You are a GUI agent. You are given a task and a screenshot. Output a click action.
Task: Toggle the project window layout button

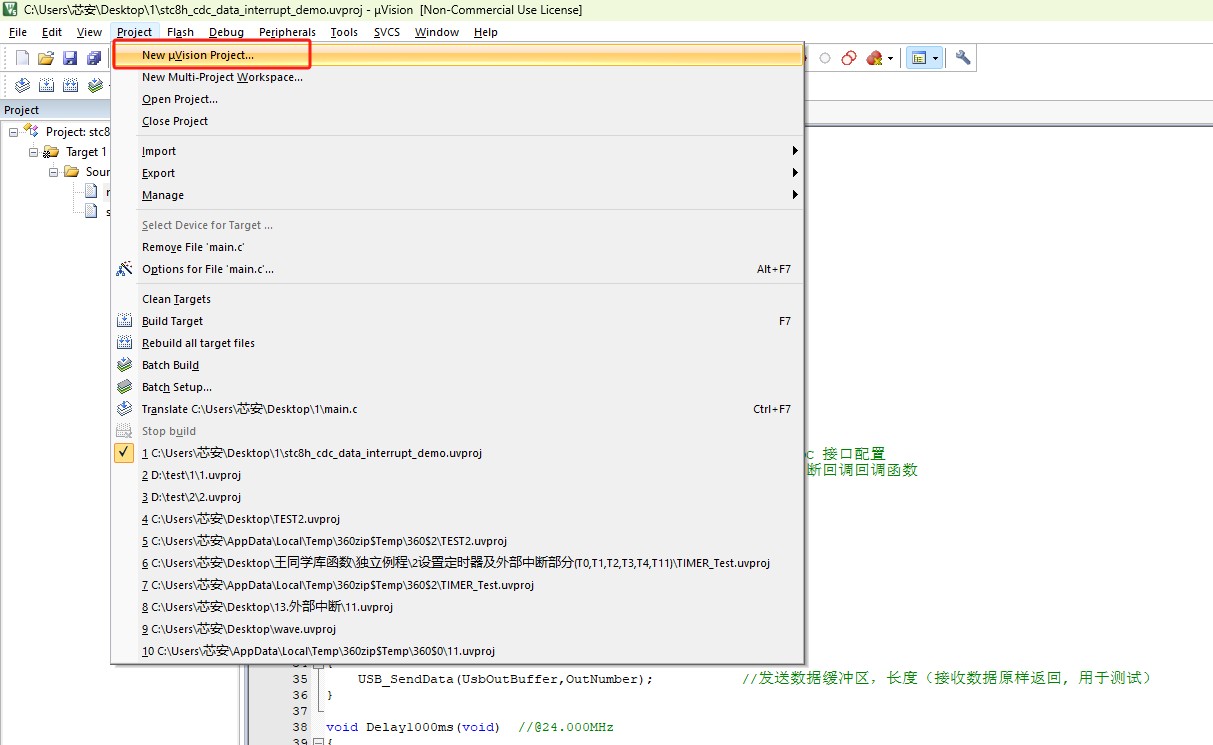coord(918,58)
